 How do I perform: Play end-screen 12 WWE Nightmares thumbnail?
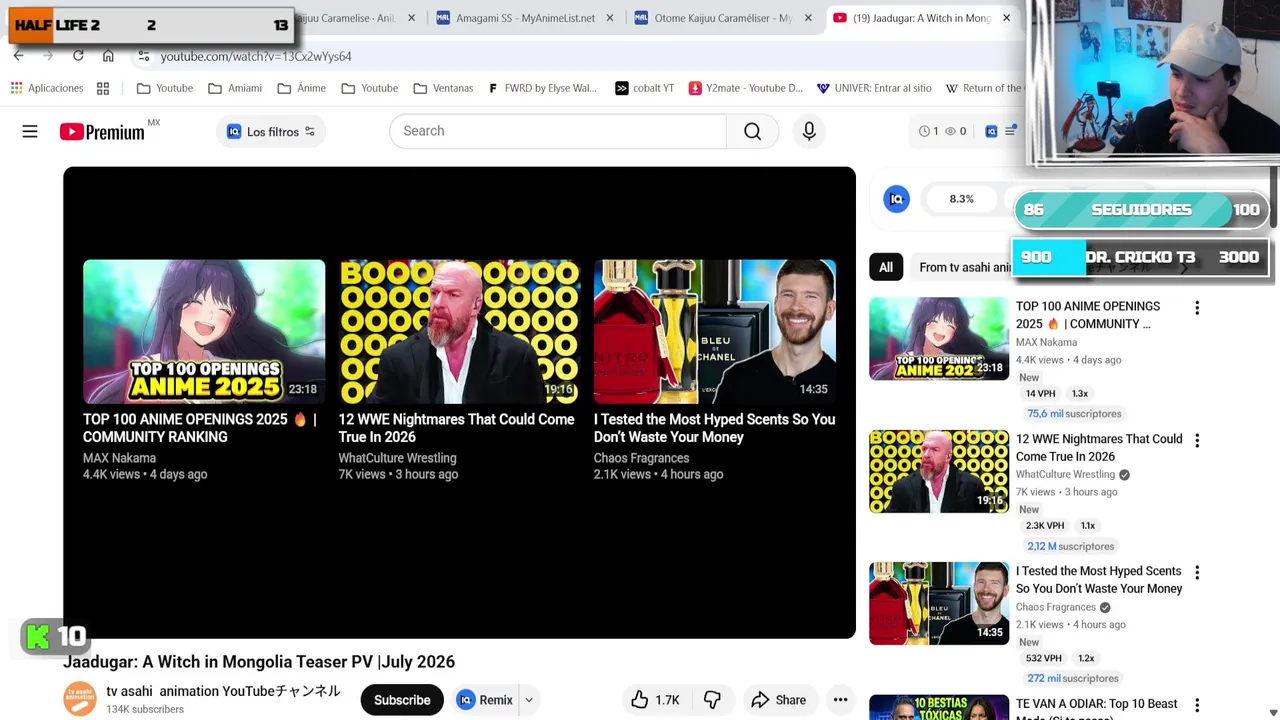[459, 332]
